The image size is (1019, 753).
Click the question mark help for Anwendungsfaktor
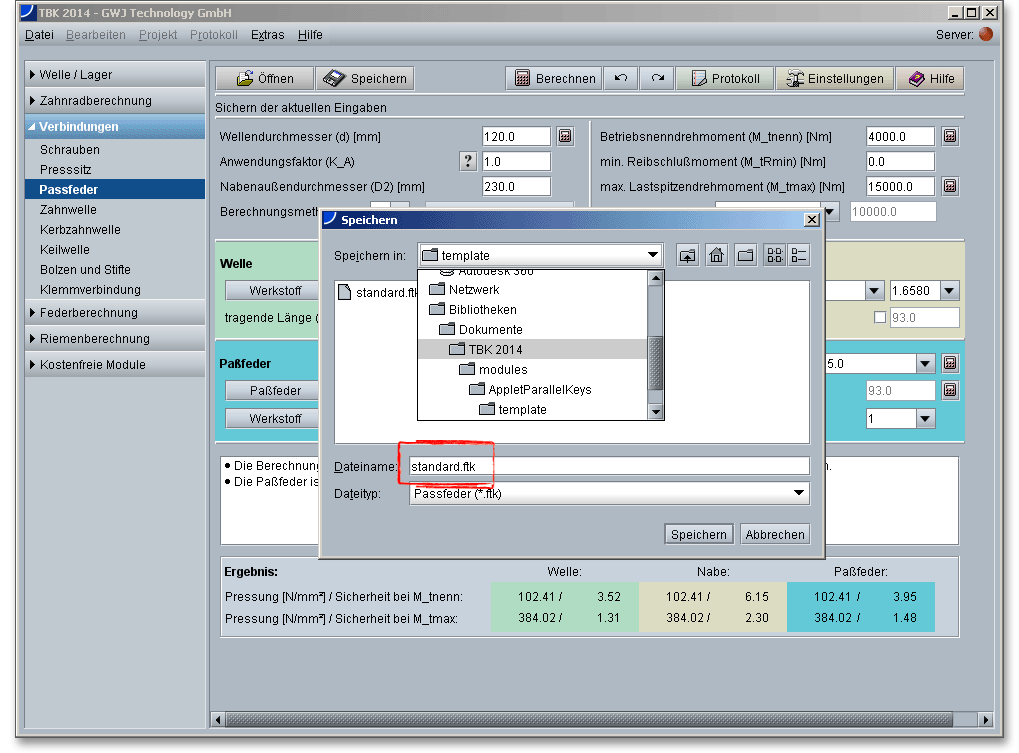(467, 161)
